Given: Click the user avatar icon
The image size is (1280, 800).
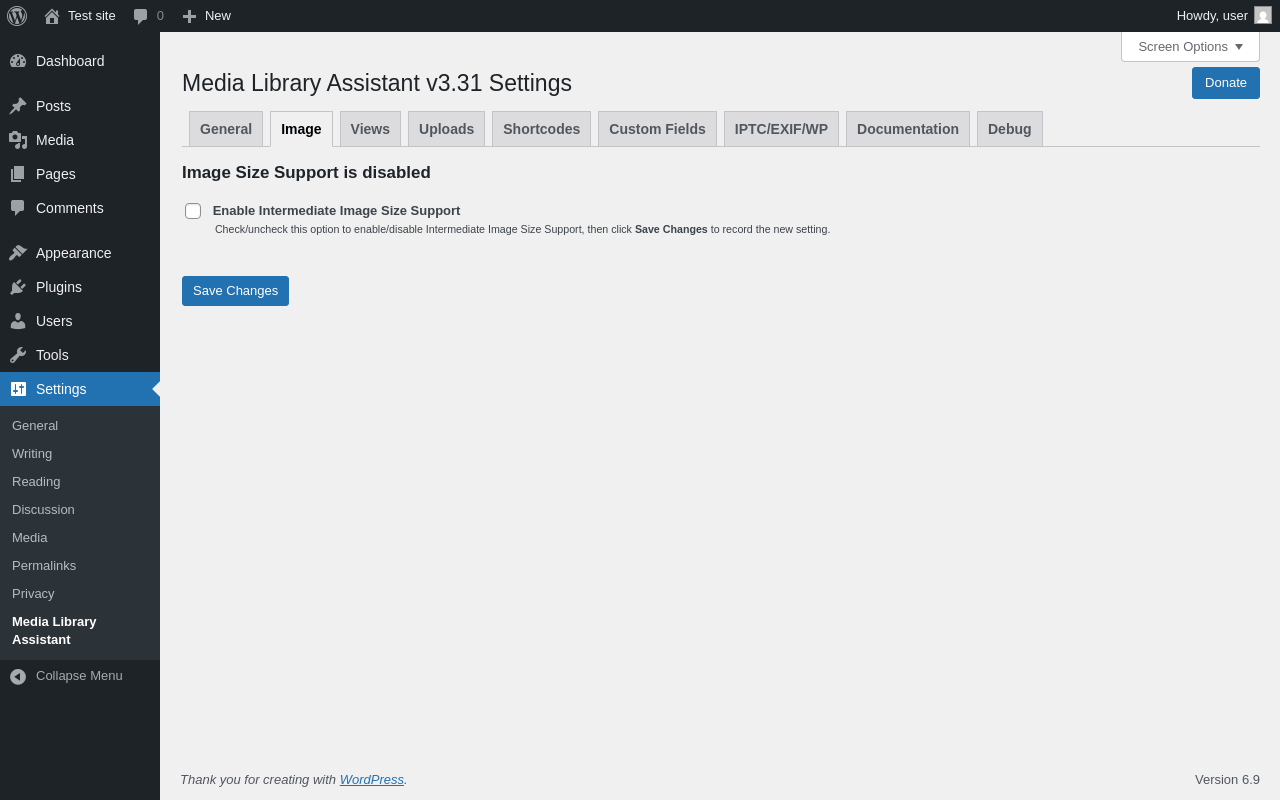Looking at the screenshot, I should coord(1263,16).
